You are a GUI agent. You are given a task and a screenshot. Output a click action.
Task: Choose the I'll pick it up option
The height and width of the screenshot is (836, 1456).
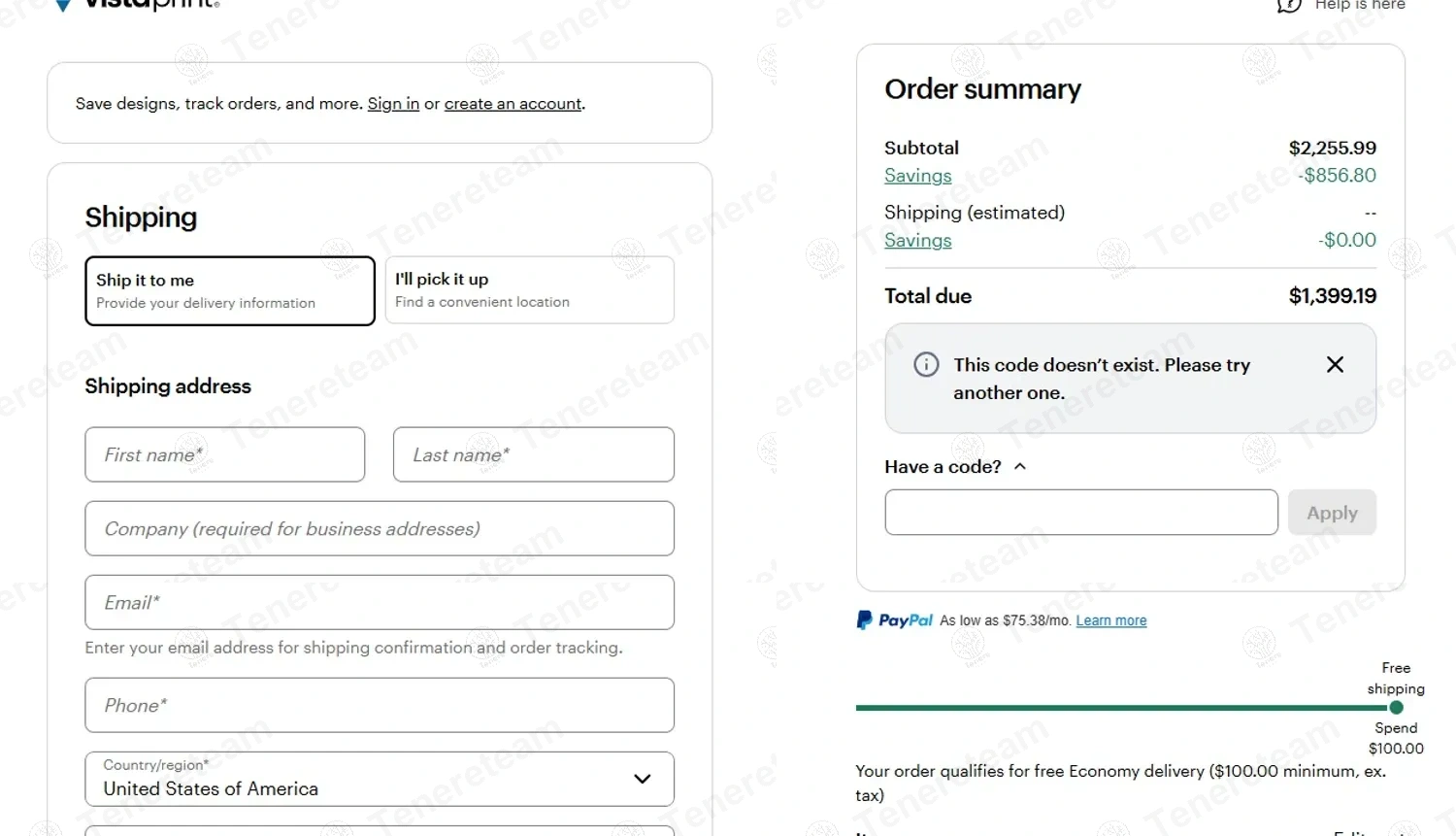pos(529,290)
